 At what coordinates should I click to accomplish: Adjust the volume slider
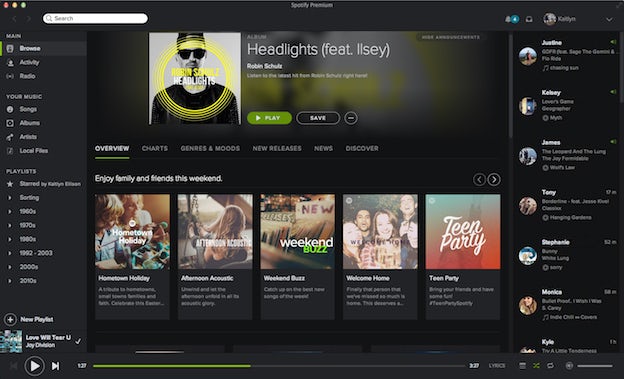point(595,366)
